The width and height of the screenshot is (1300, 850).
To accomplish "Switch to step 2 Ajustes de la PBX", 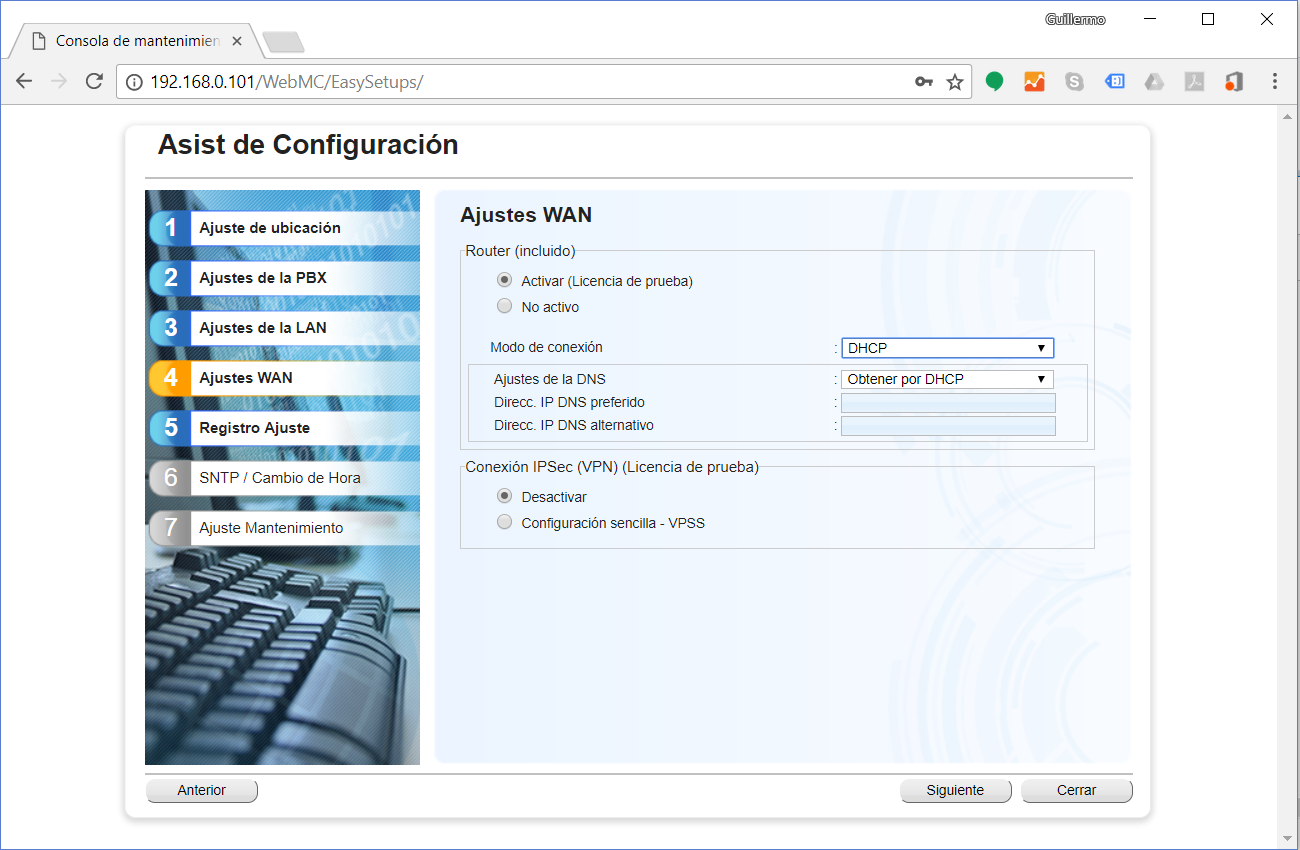I will coord(283,277).
